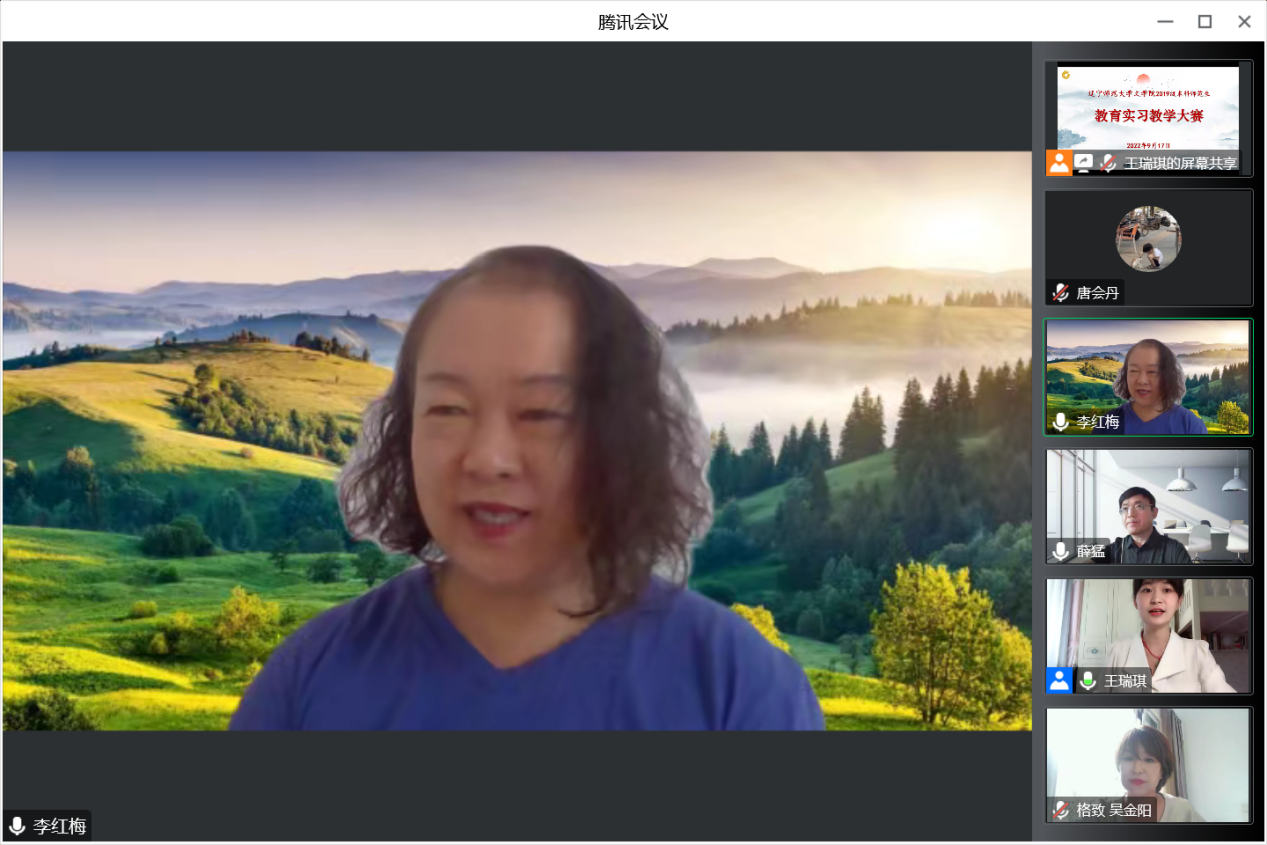Screen dimensions: 1267x845
Task: Open the 教育实习教学大赛 shared screen thumbnail
Action: [x=1148, y=108]
